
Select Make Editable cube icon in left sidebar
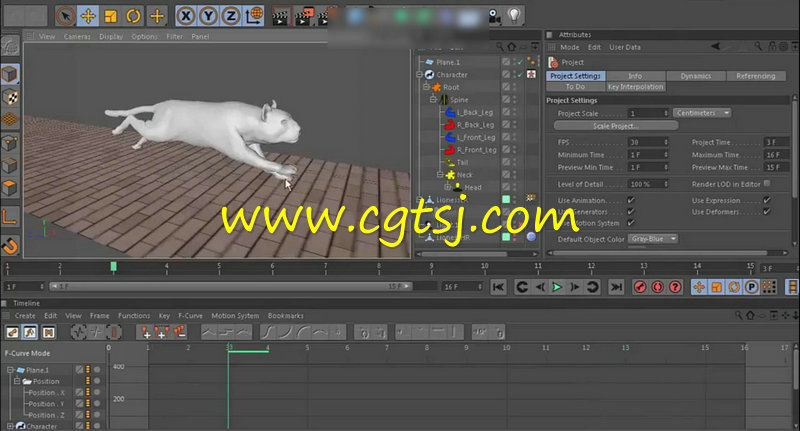[x=10, y=74]
